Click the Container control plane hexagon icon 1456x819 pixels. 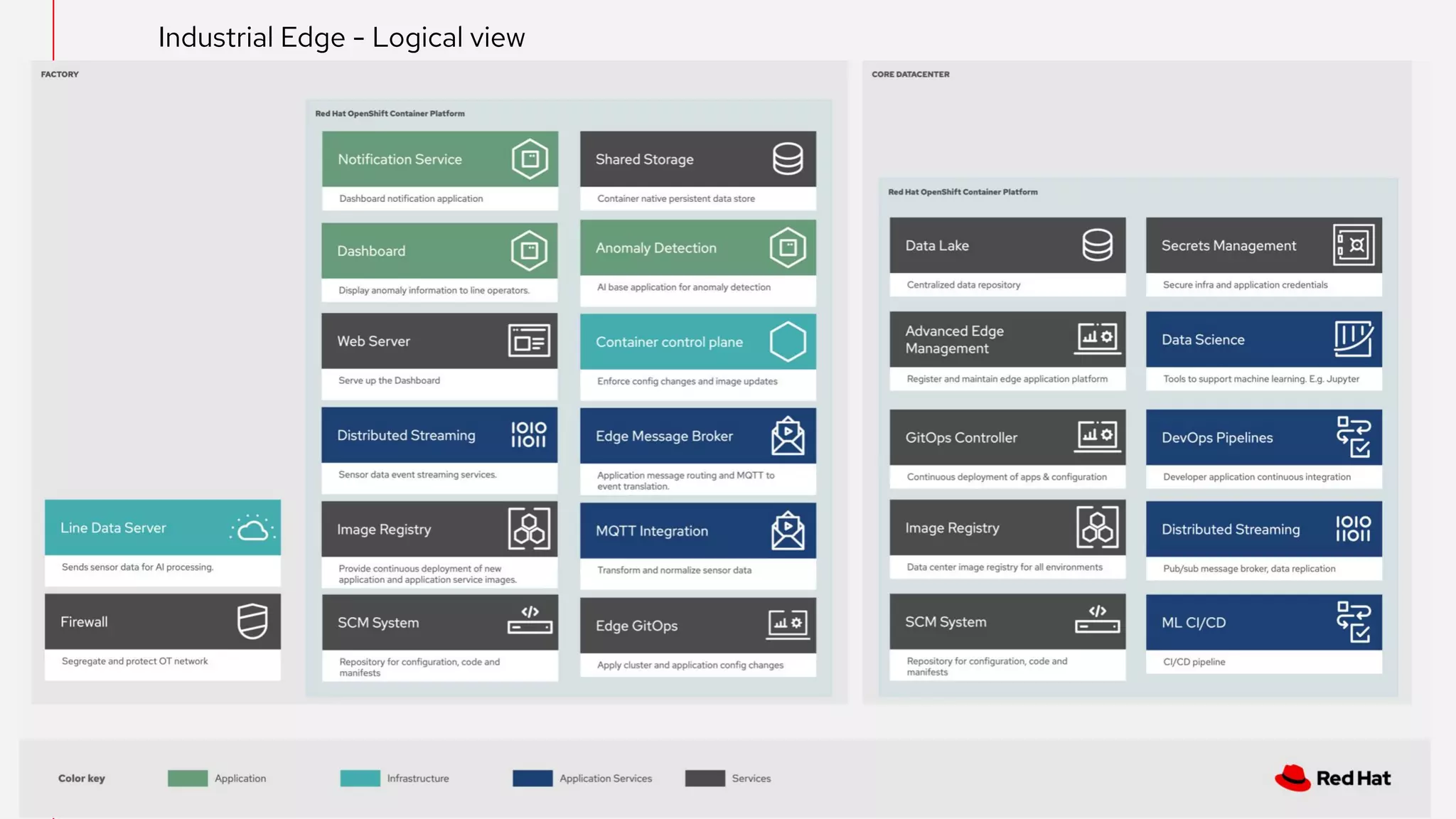pyautogui.click(x=788, y=342)
